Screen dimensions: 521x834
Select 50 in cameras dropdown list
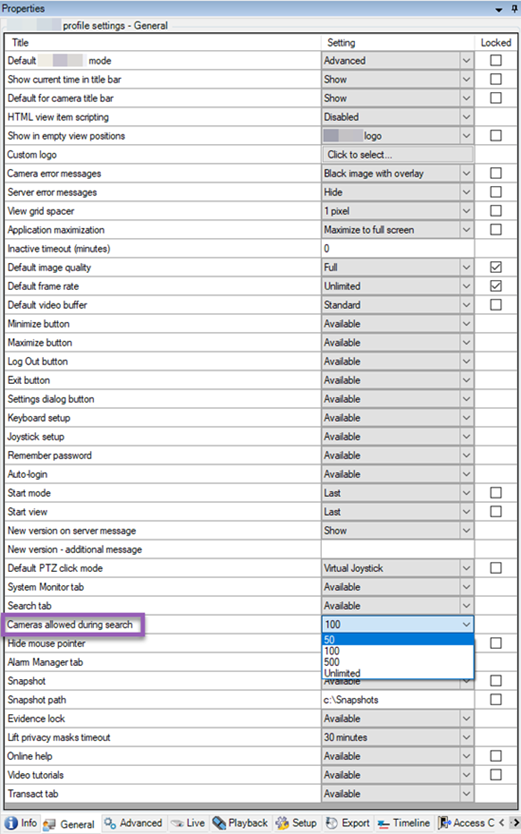coord(398,639)
